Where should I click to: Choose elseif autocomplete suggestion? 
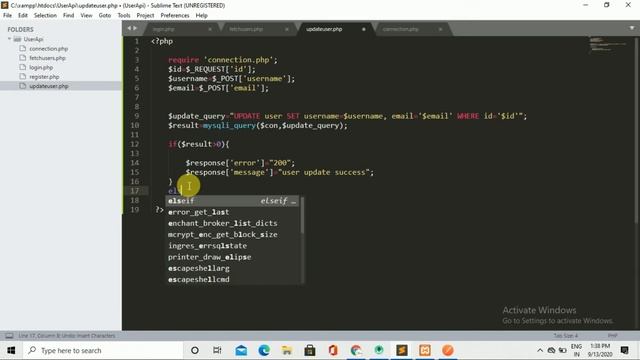(x=233, y=201)
